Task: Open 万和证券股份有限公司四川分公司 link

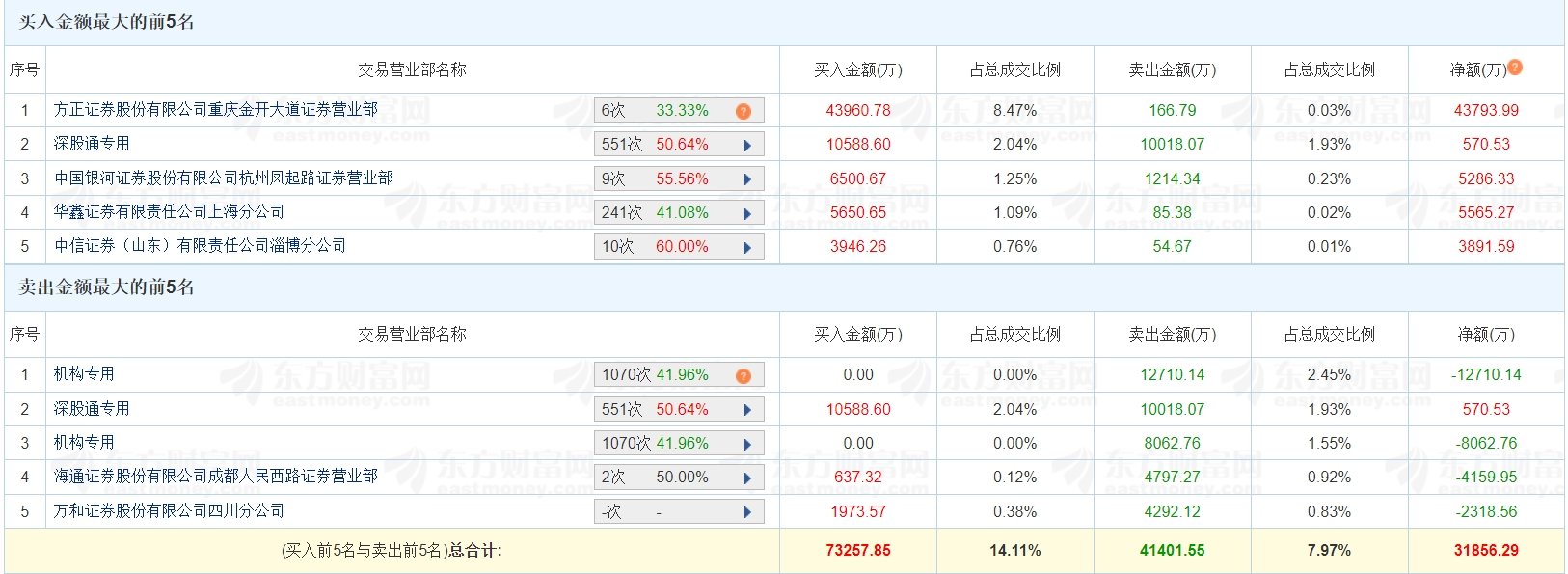Action: pos(170,511)
